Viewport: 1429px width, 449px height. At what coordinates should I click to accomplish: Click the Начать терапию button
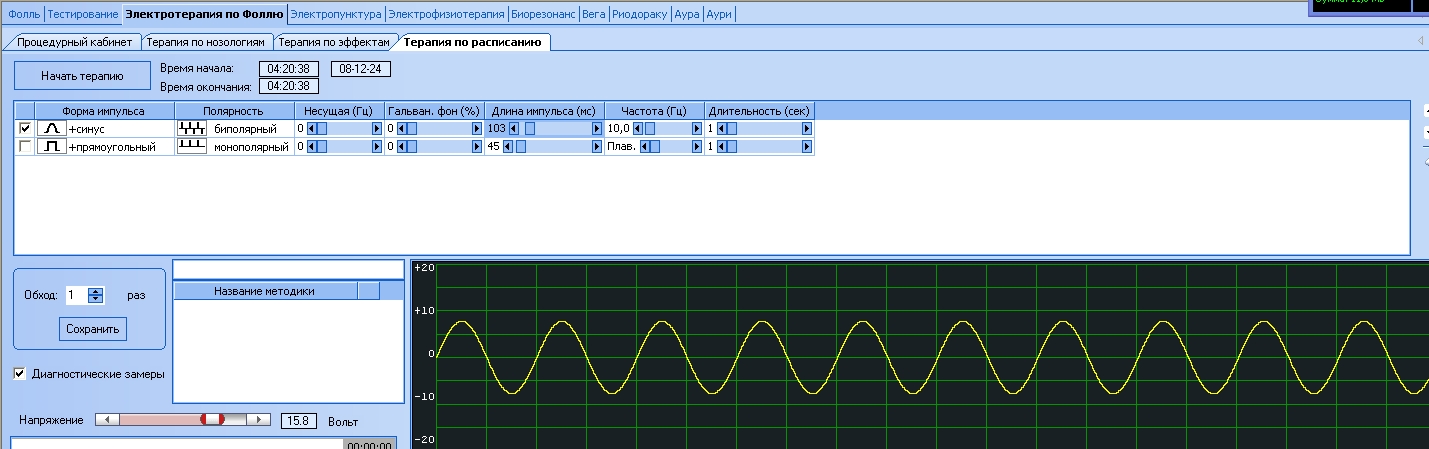82,76
